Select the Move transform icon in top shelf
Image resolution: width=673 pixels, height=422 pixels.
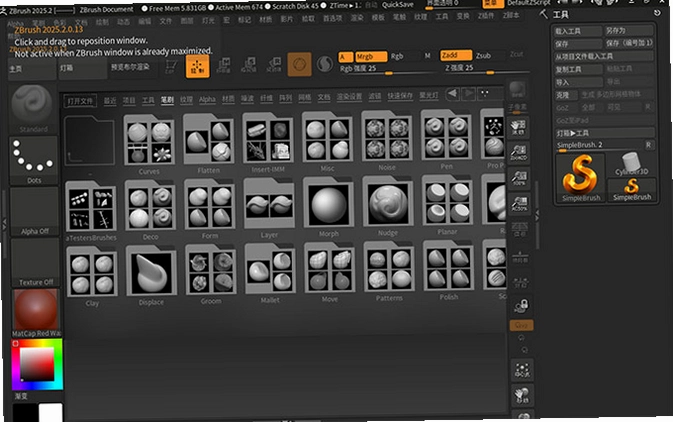click(224, 65)
